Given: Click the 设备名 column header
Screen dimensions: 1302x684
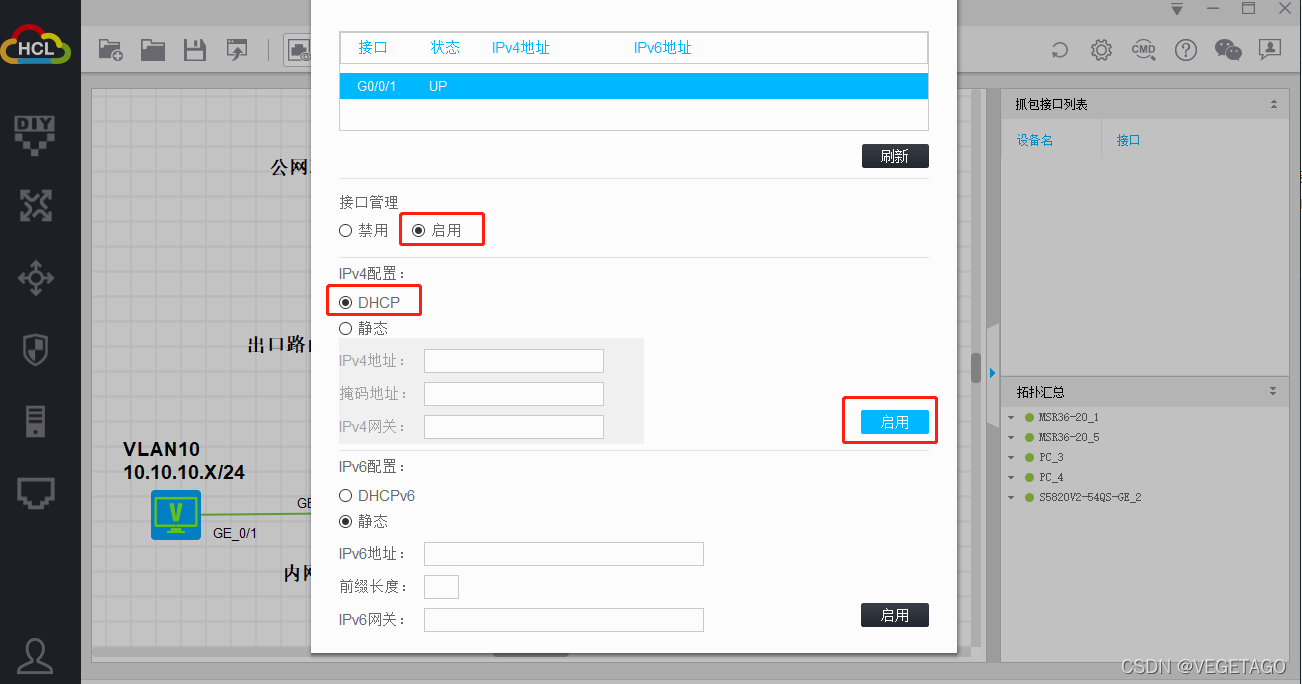Looking at the screenshot, I should 1035,140.
